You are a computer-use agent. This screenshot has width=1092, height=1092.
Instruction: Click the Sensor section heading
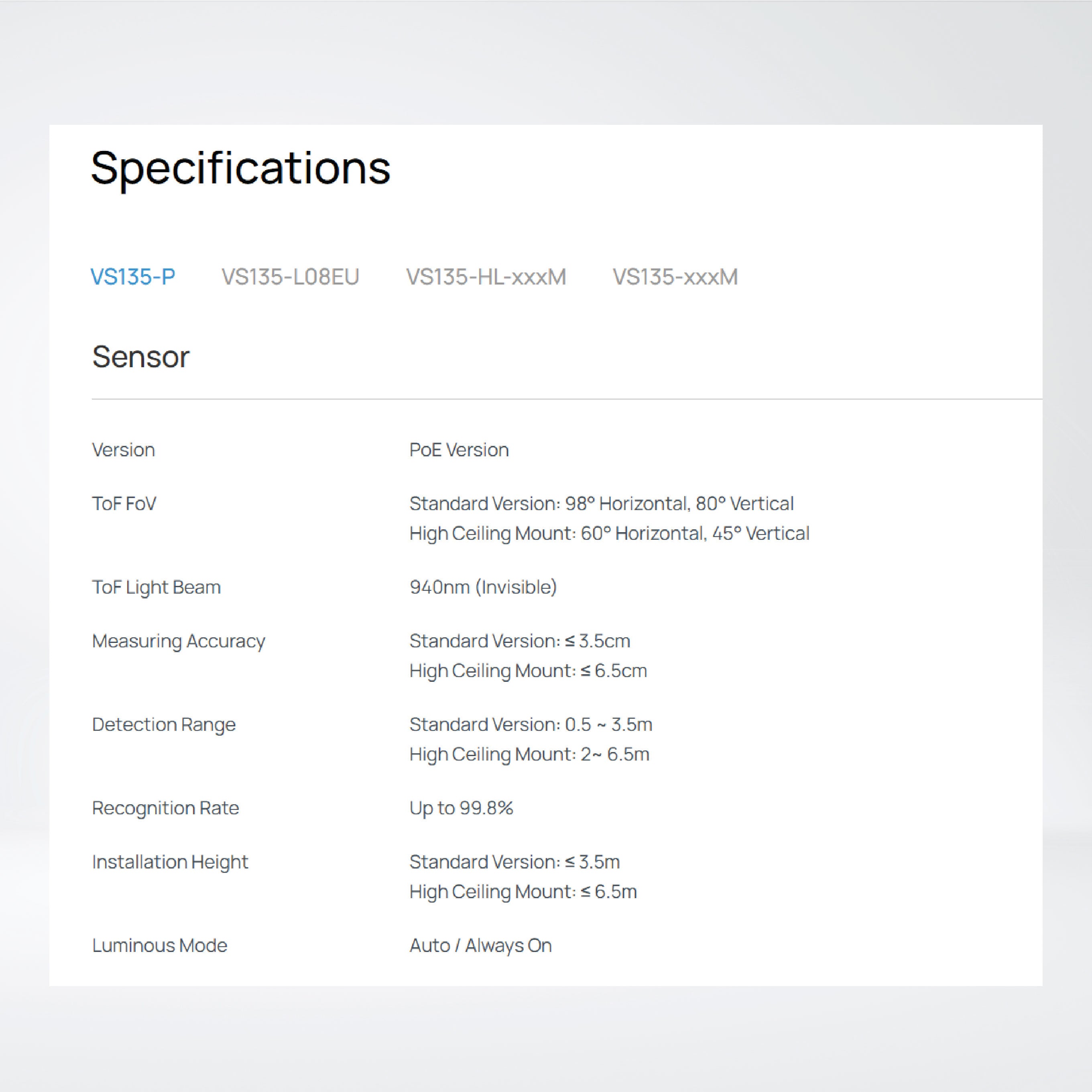pyautogui.click(x=141, y=357)
